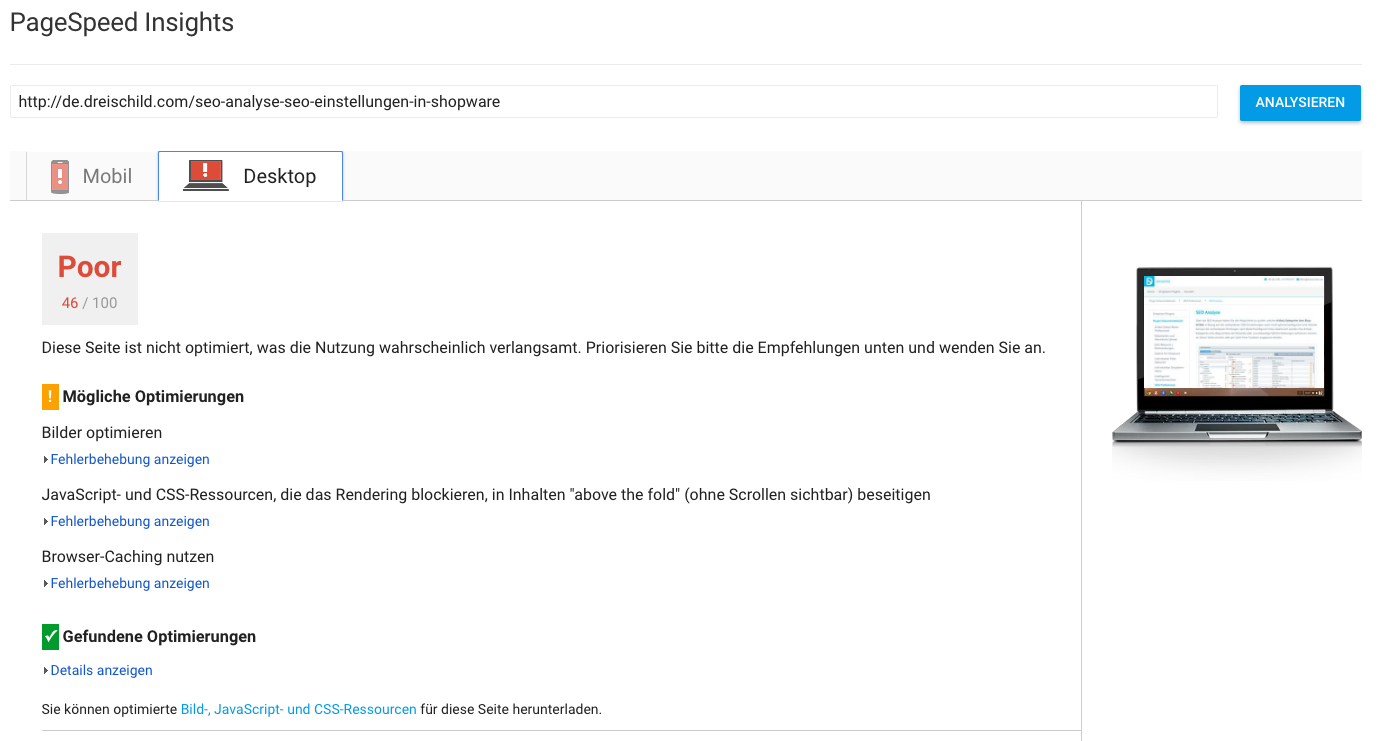
Task: Click the Bilder optimieren text
Action: coord(102,433)
